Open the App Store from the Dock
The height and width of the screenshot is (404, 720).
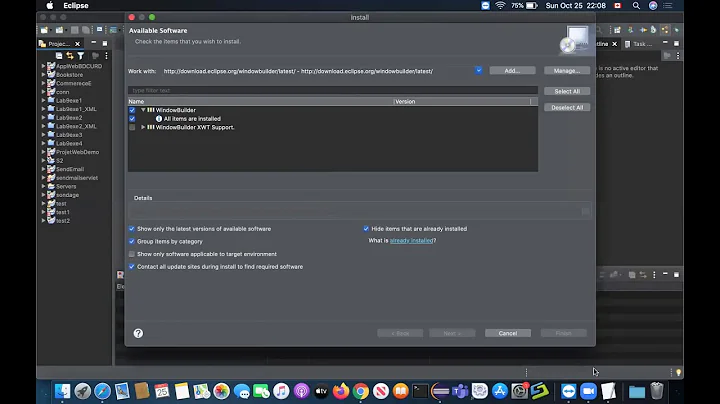[x=500, y=391]
